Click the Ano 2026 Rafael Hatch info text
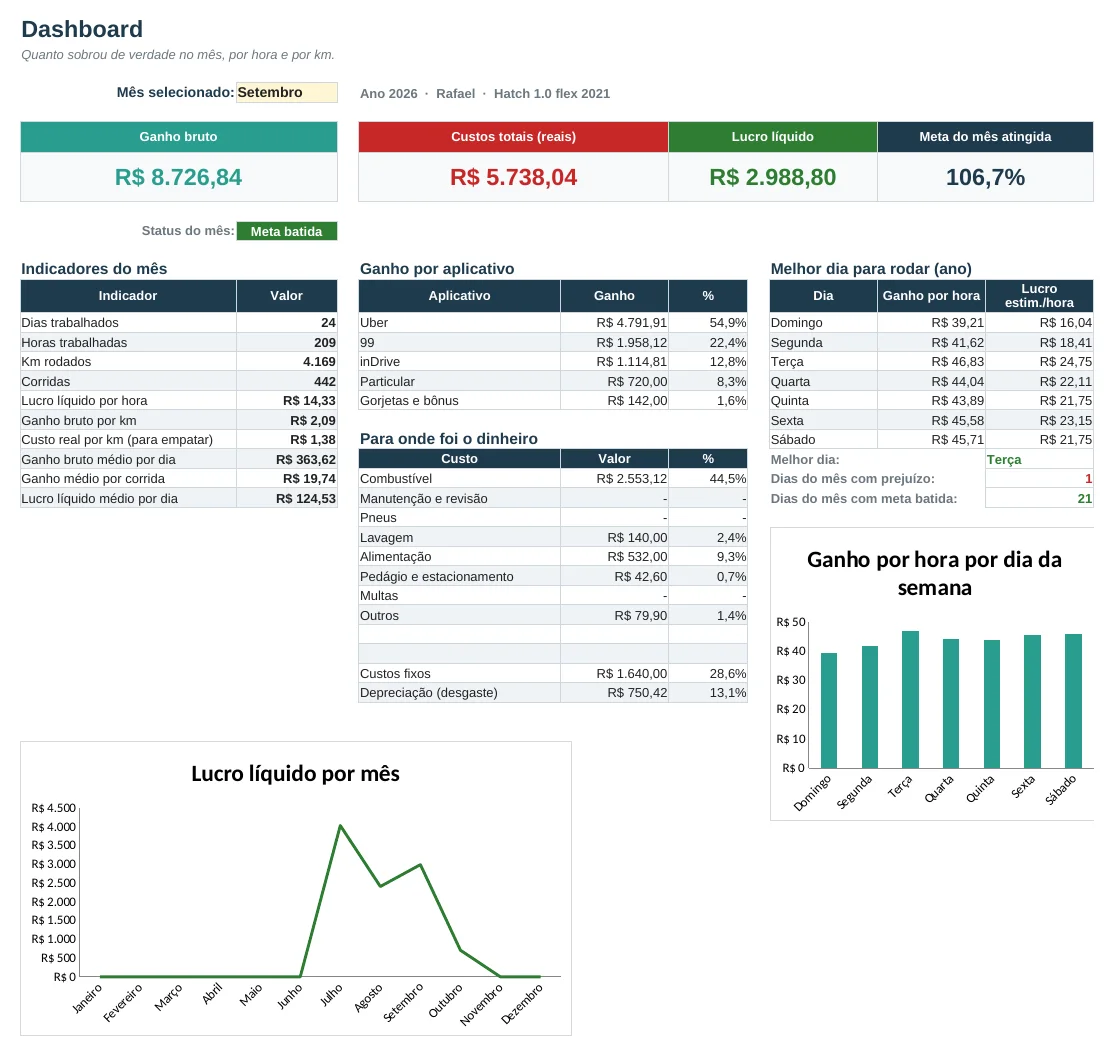 coord(485,94)
